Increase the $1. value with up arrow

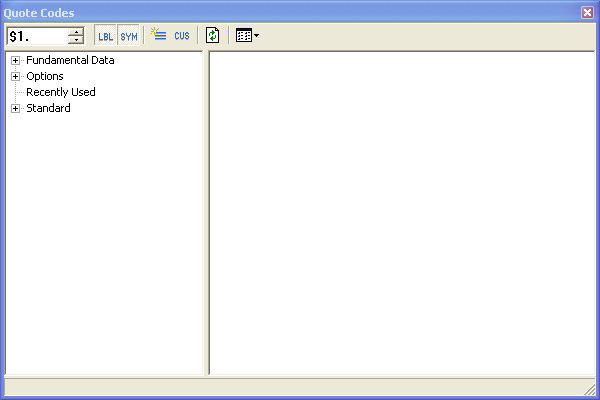coord(76,32)
